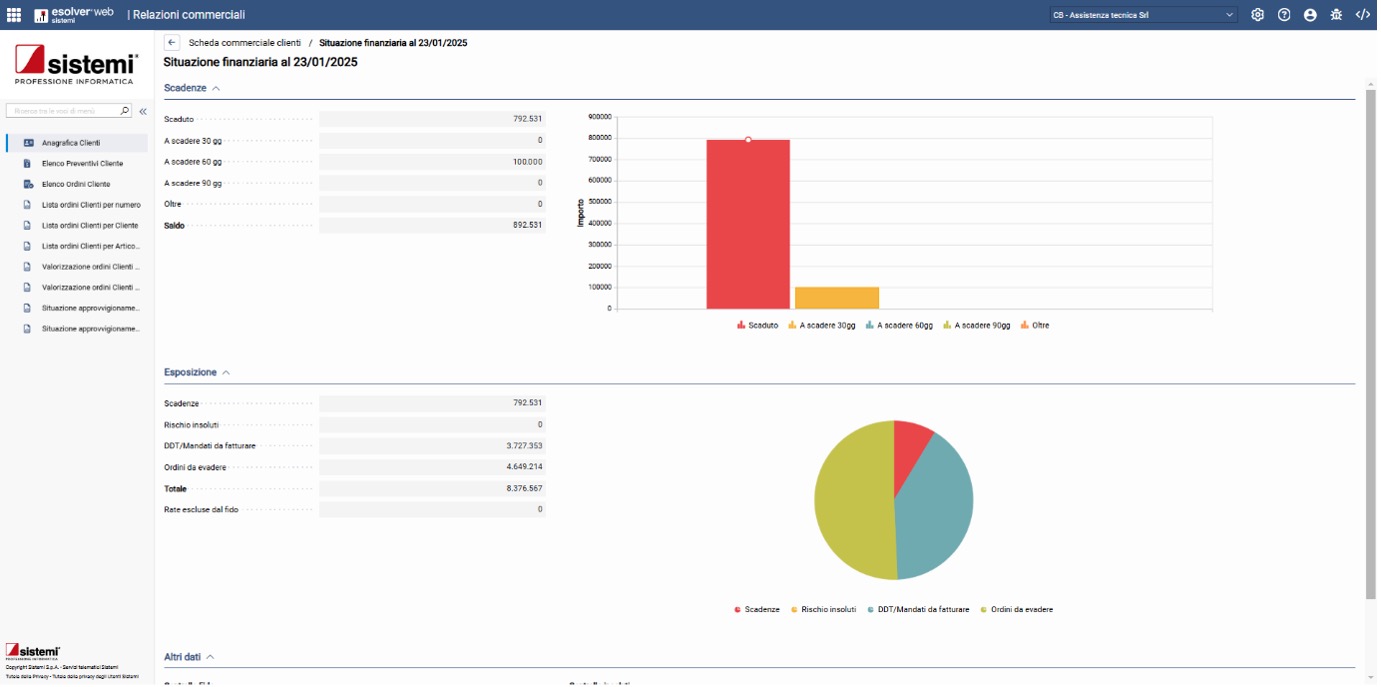Viewport: 1381px width, 687px height.
Task: Click the bug report icon
Action: point(1336,15)
